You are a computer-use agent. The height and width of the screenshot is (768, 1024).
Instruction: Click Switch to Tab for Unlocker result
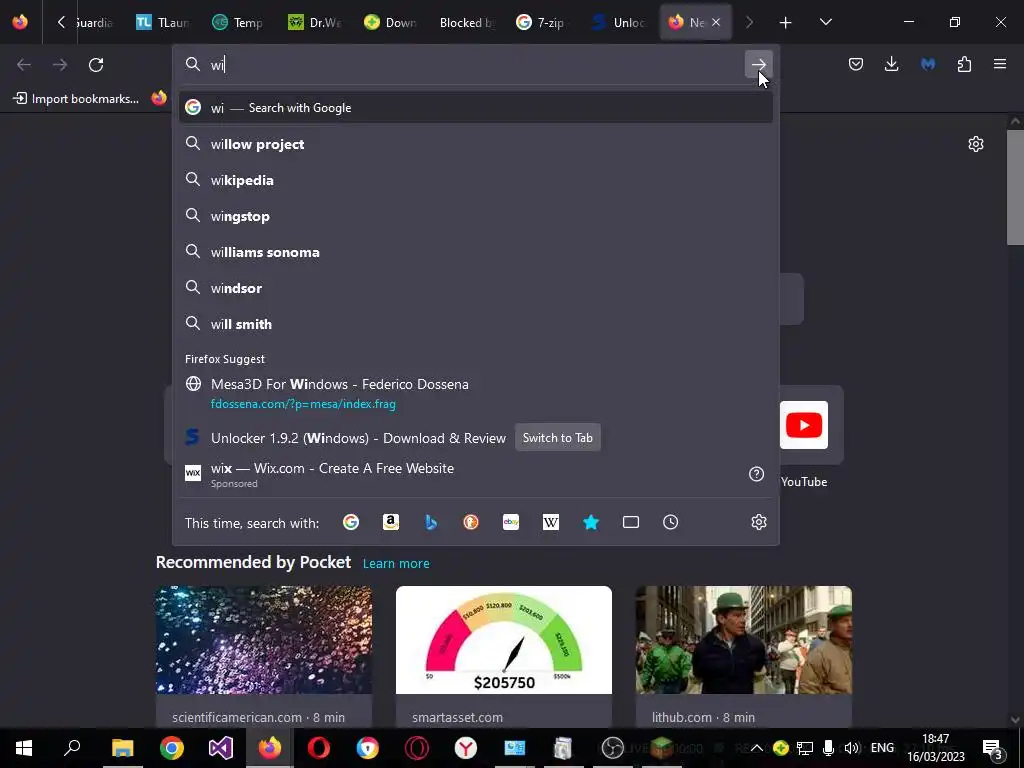tap(558, 438)
